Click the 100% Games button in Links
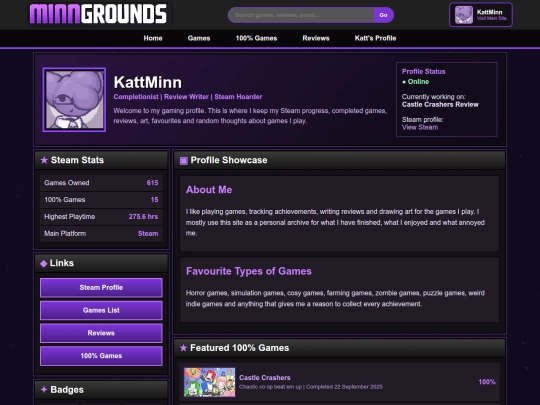 101,356
